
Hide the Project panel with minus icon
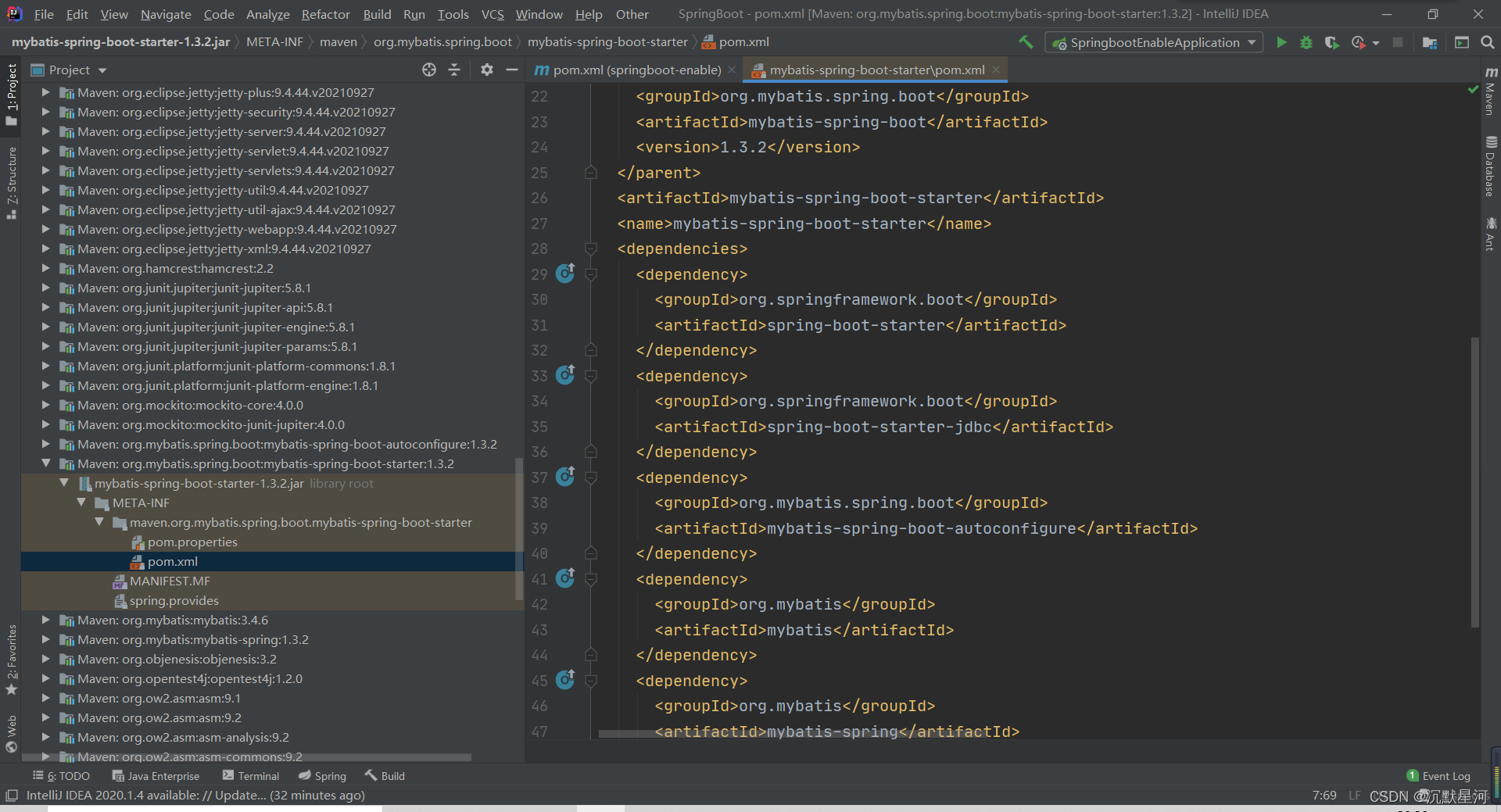coord(512,70)
